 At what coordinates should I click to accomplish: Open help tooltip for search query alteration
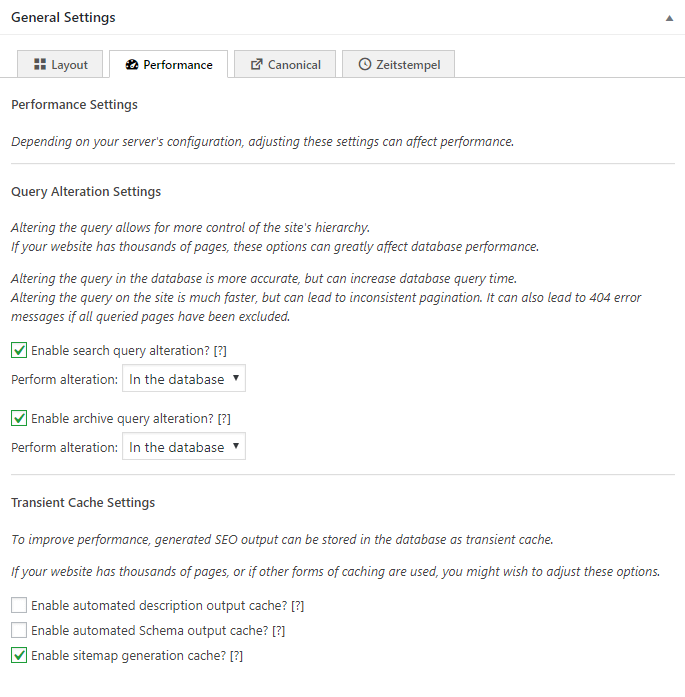(220, 351)
